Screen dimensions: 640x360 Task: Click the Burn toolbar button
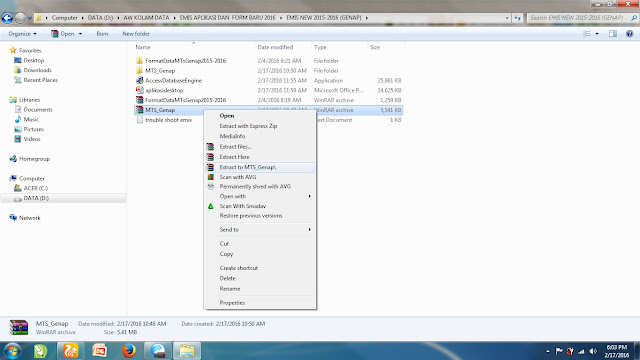[102, 34]
